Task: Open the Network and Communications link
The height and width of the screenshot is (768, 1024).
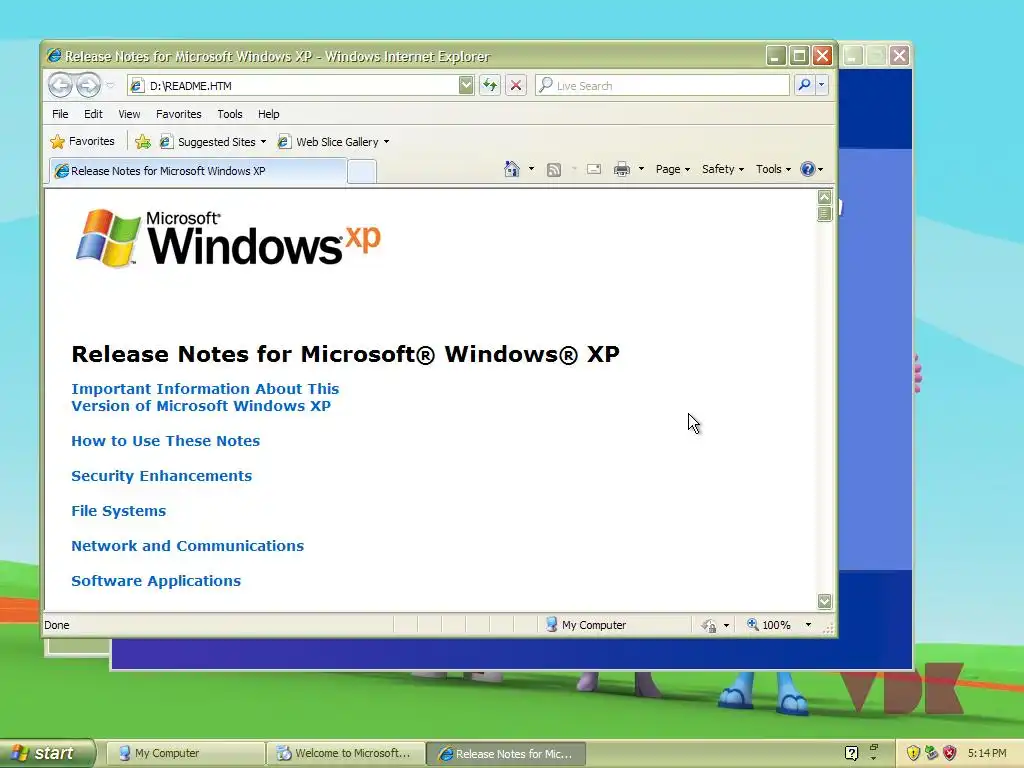Action: tap(187, 545)
